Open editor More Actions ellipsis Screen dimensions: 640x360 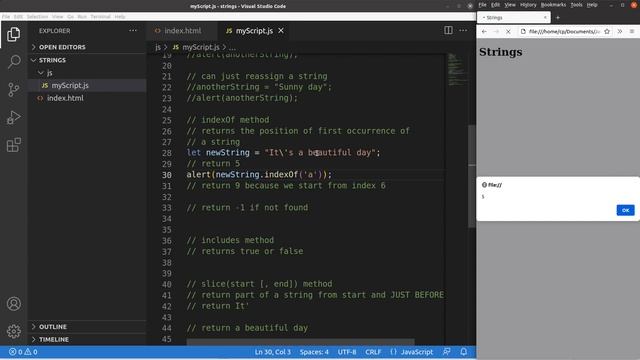[x=463, y=30]
